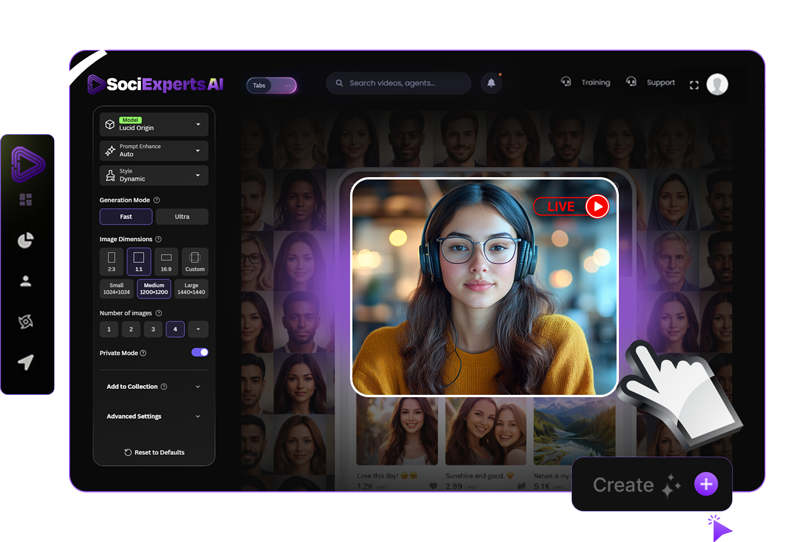Click the Search videos, agents field
This screenshot has width=800, height=542.
coord(398,84)
